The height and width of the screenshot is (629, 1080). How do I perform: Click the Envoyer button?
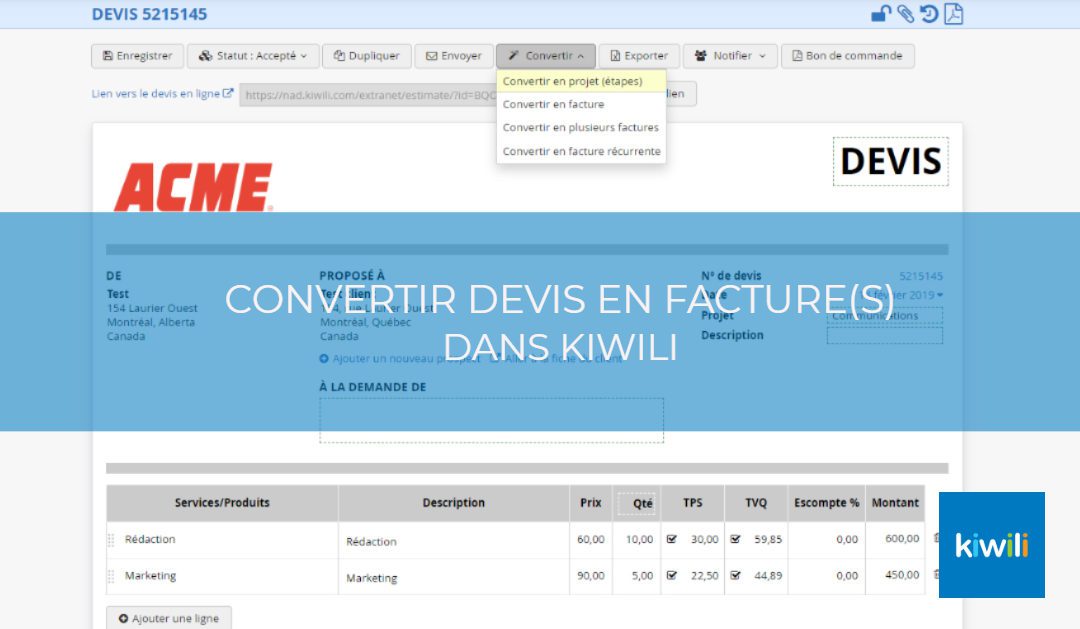(x=454, y=56)
